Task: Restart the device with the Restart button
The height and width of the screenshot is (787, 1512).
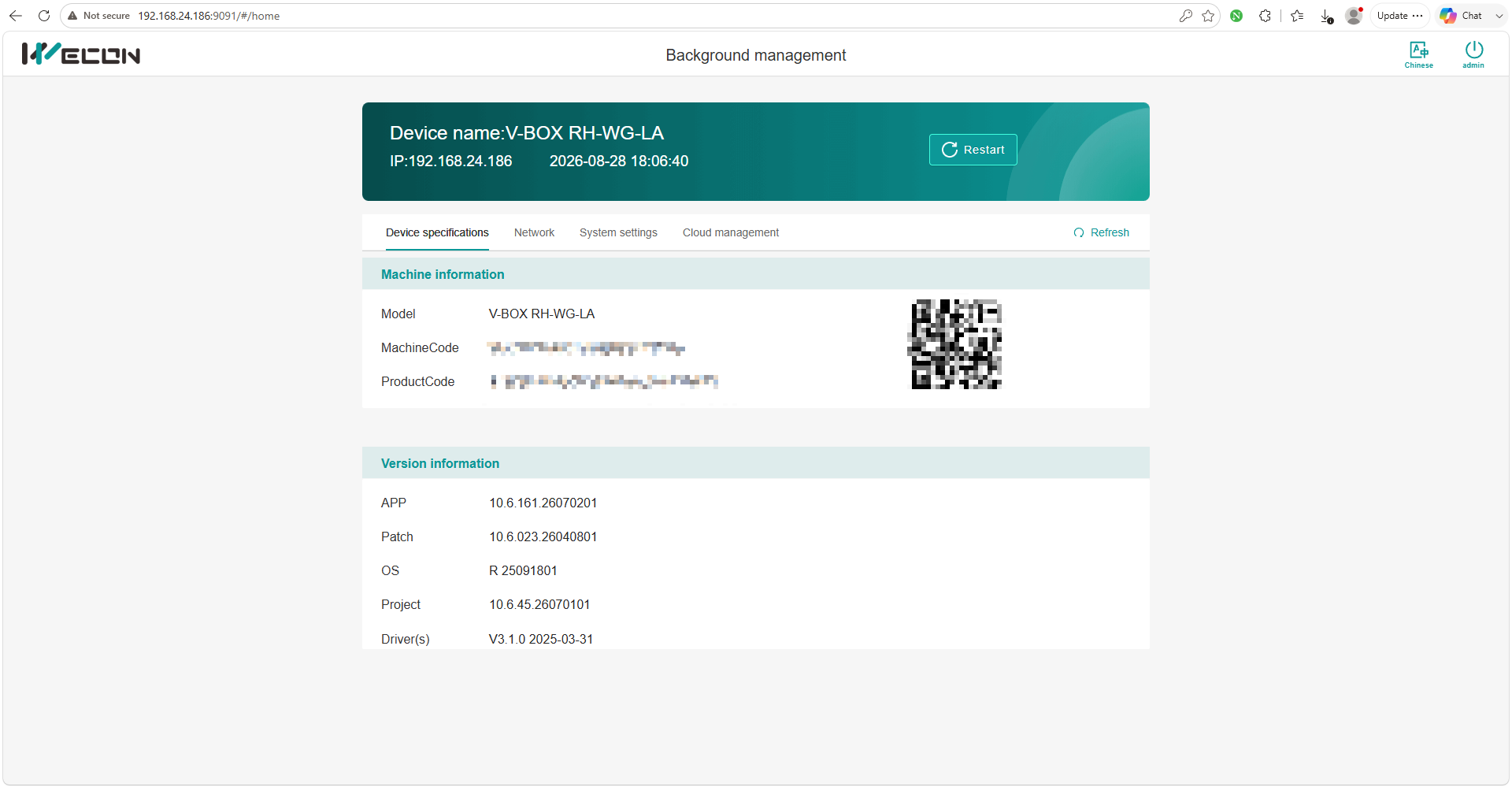Action: coord(973,150)
